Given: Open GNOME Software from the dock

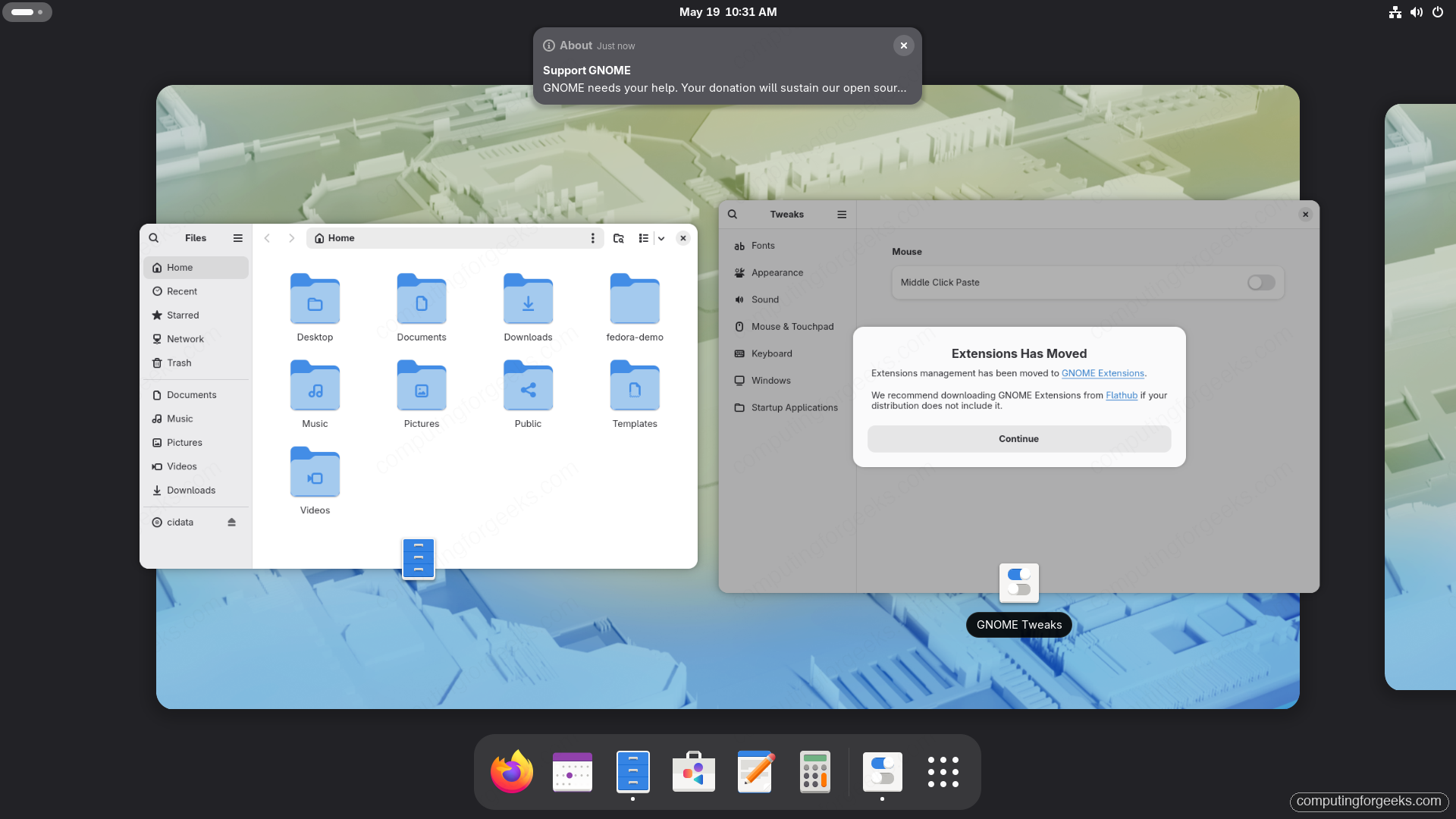Looking at the screenshot, I should [x=694, y=771].
